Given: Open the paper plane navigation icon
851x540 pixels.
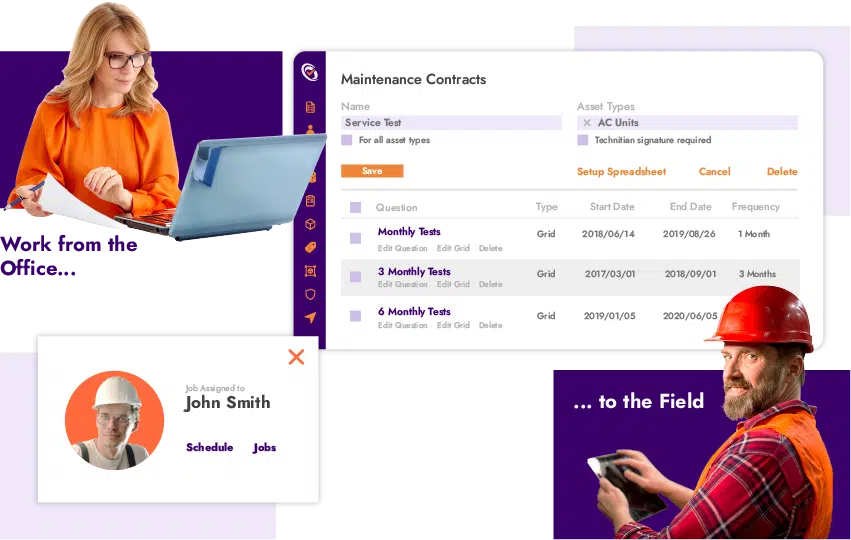Looking at the screenshot, I should [310, 317].
